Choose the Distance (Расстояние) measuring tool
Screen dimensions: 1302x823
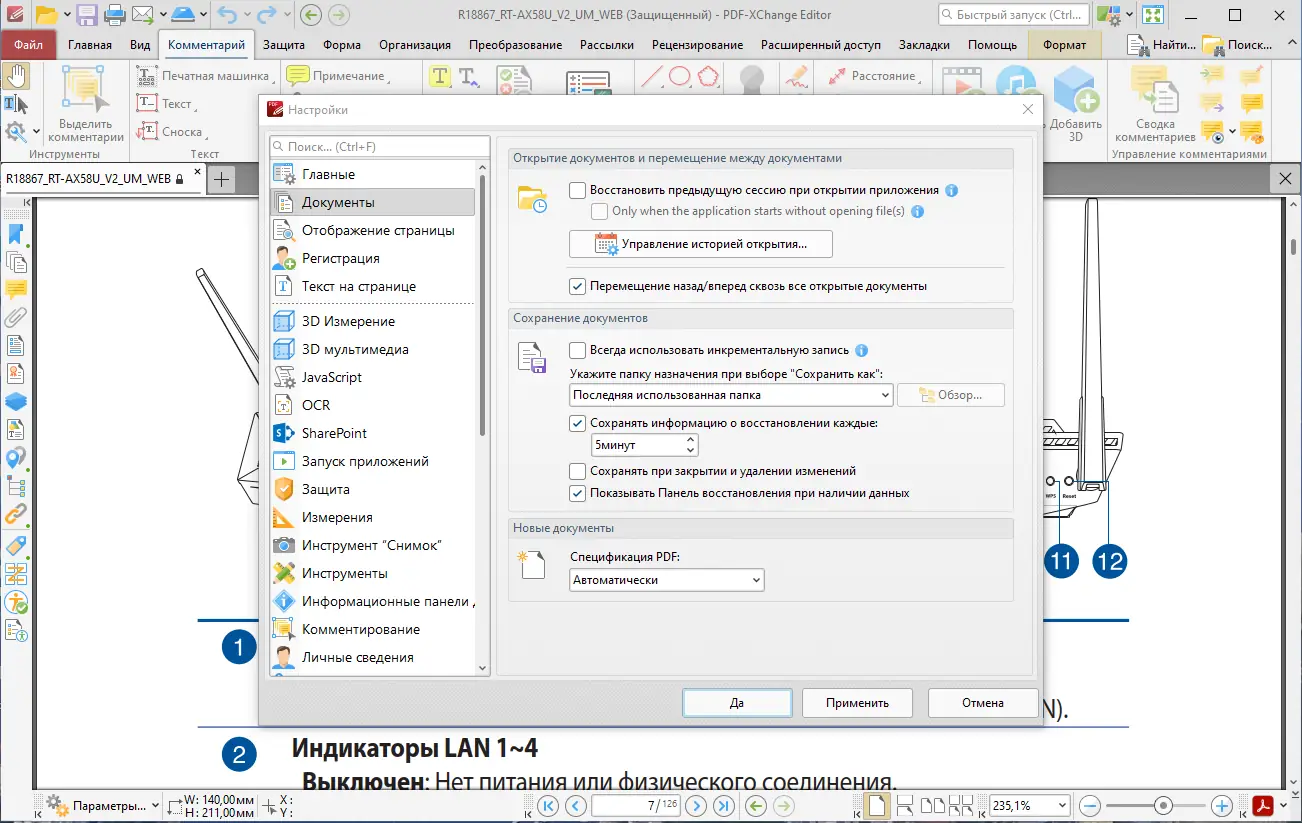click(872, 76)
